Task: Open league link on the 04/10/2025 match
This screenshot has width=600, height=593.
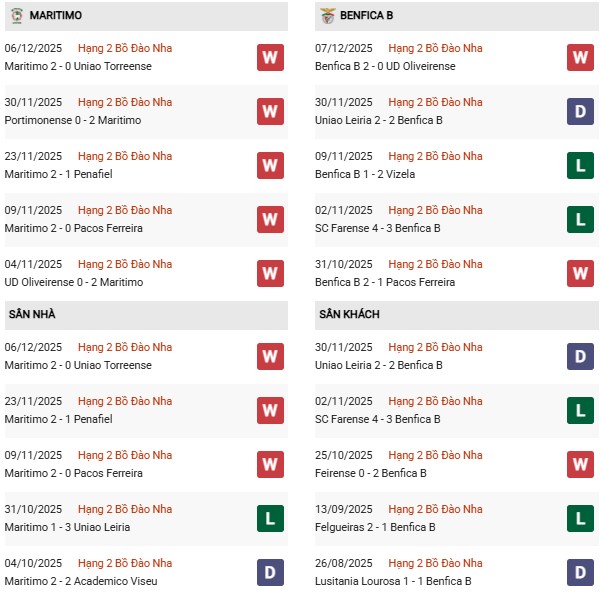Action: pyautogui.click(x=125, y=563)
